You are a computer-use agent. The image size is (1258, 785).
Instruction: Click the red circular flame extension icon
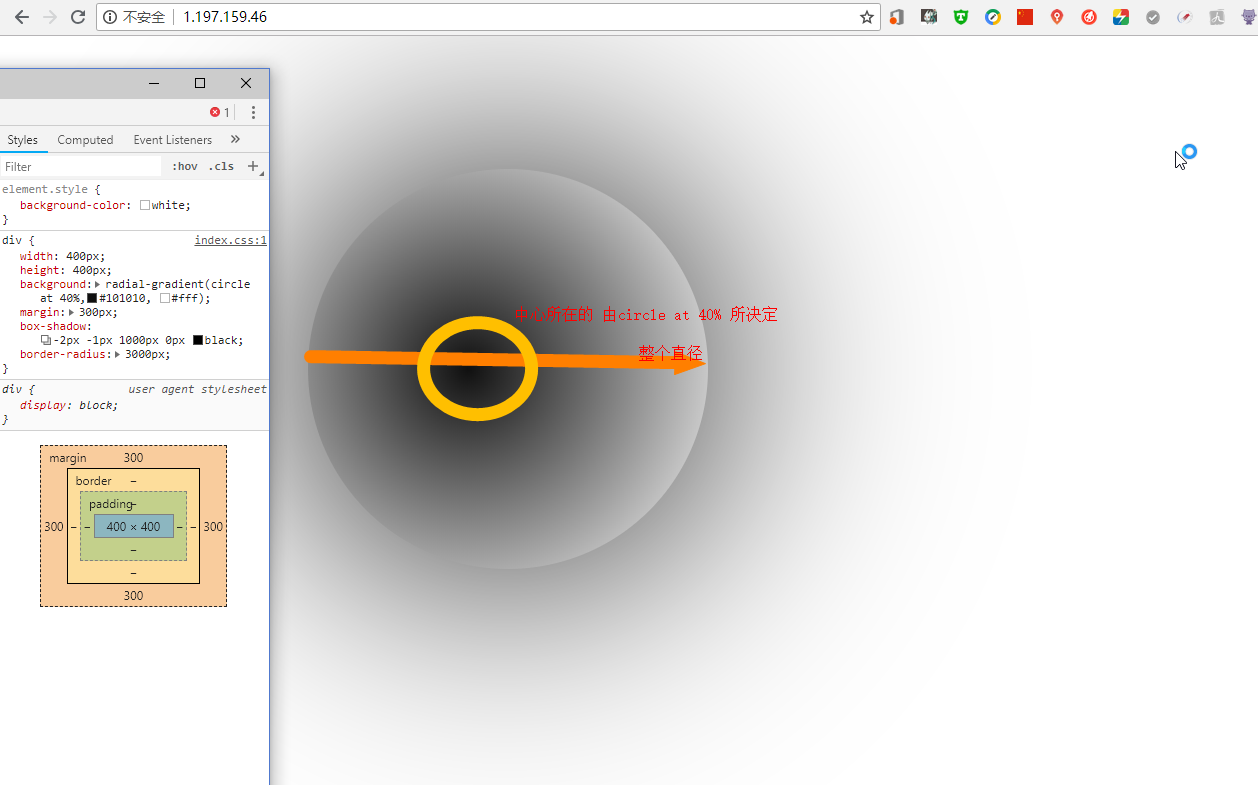pos(1089,17)
